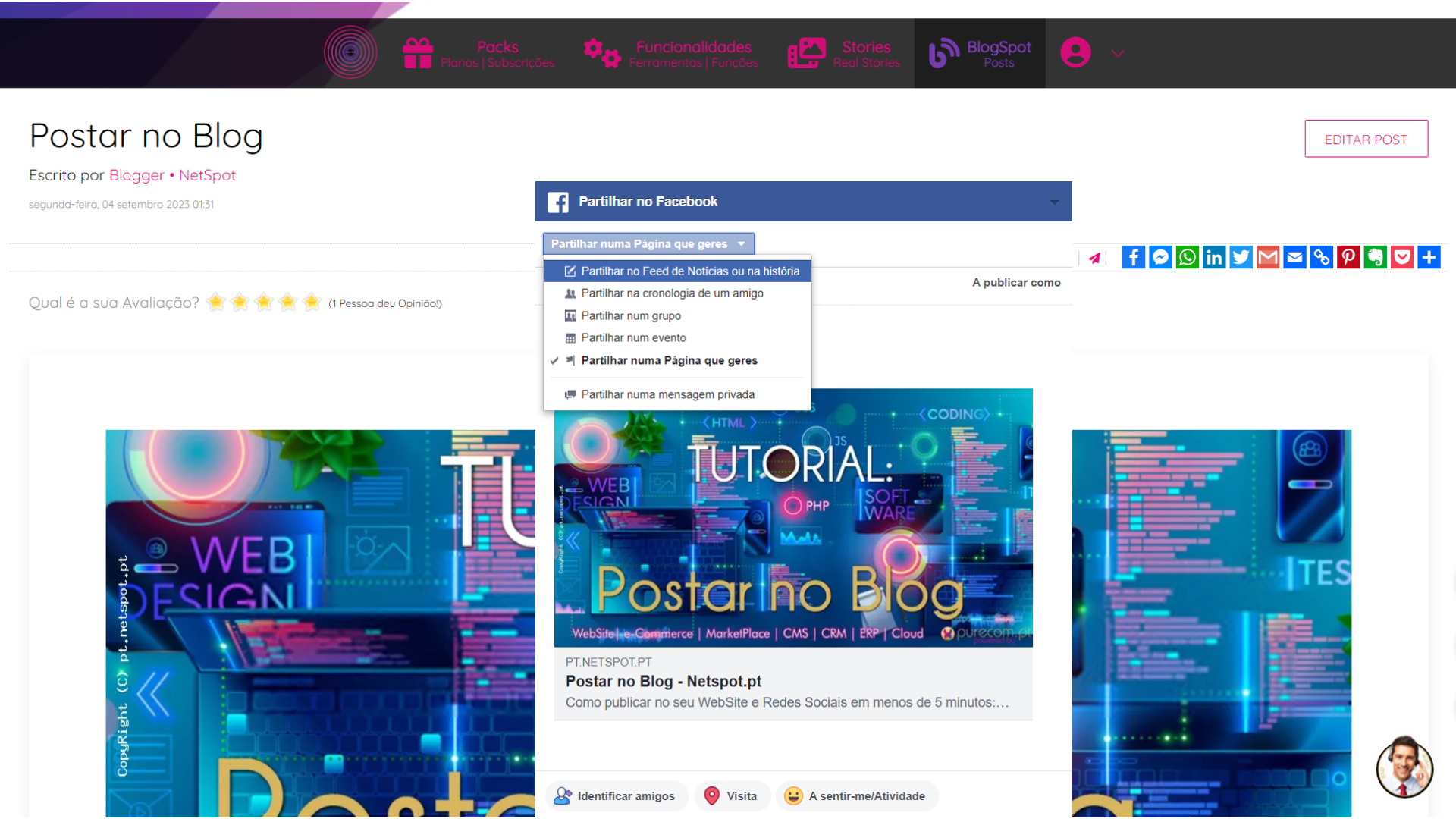1456x819 pixels.
Task: Select 'Partilhar num grupo' option
Action: point(631,315)
